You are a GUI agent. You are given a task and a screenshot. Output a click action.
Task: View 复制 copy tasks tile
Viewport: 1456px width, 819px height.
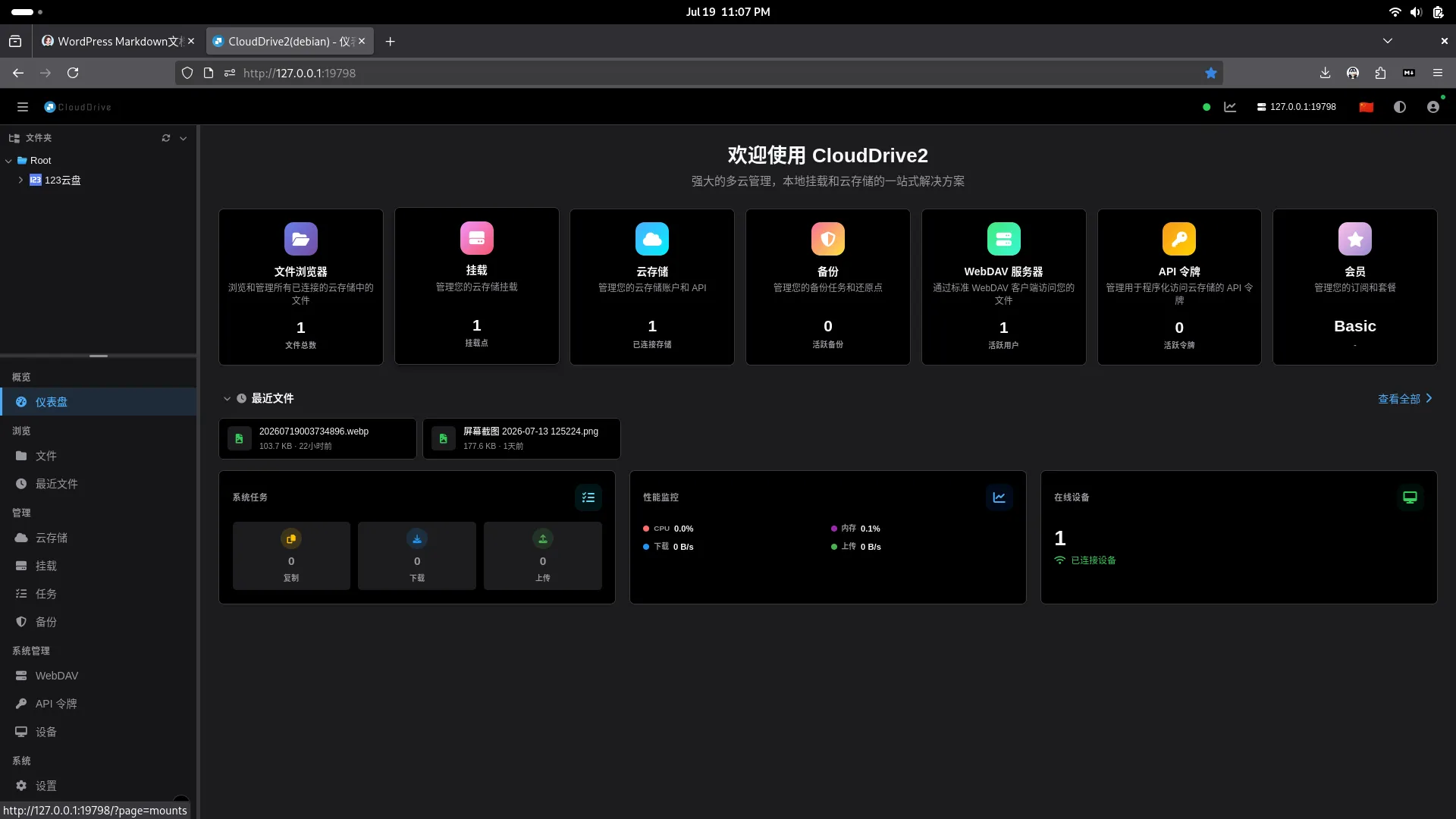(x=291, y=556)
